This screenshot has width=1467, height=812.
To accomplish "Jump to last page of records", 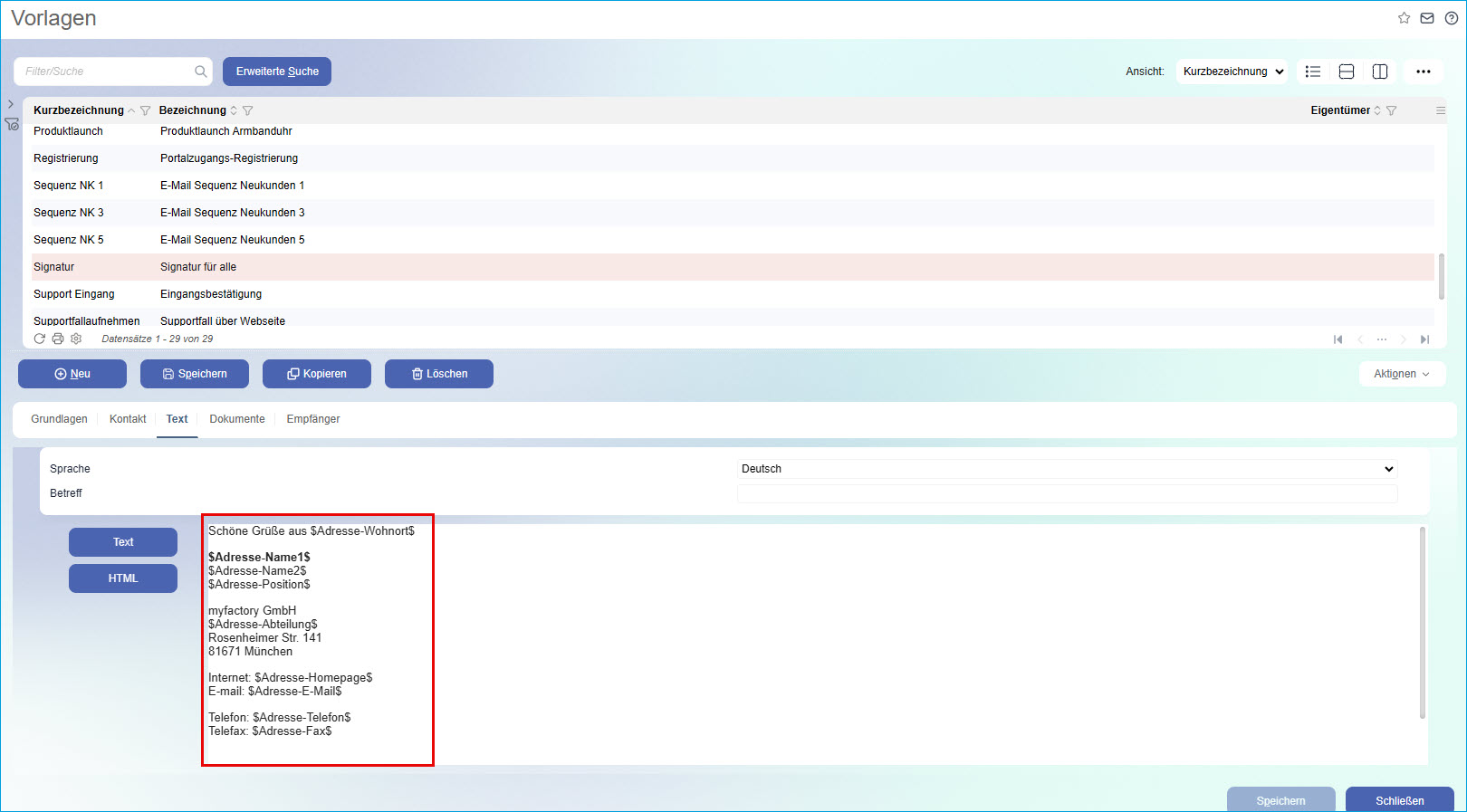I will [x=1424, y=339].
